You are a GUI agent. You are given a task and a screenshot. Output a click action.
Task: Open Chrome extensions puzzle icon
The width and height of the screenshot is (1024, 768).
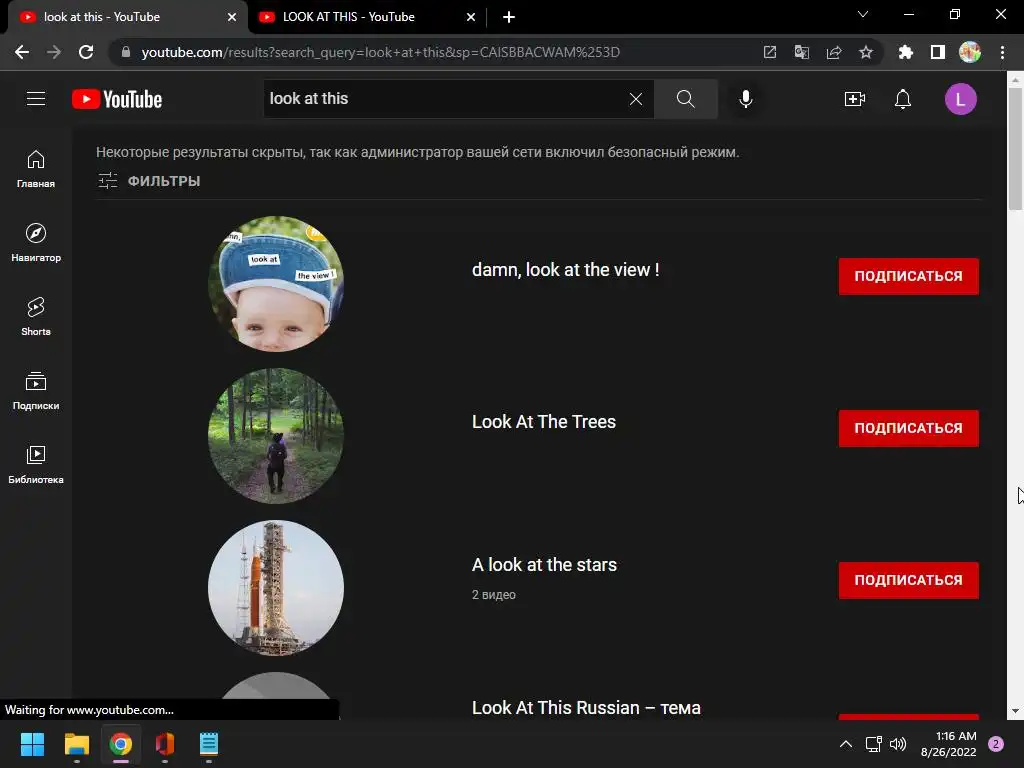coord(905,52)
